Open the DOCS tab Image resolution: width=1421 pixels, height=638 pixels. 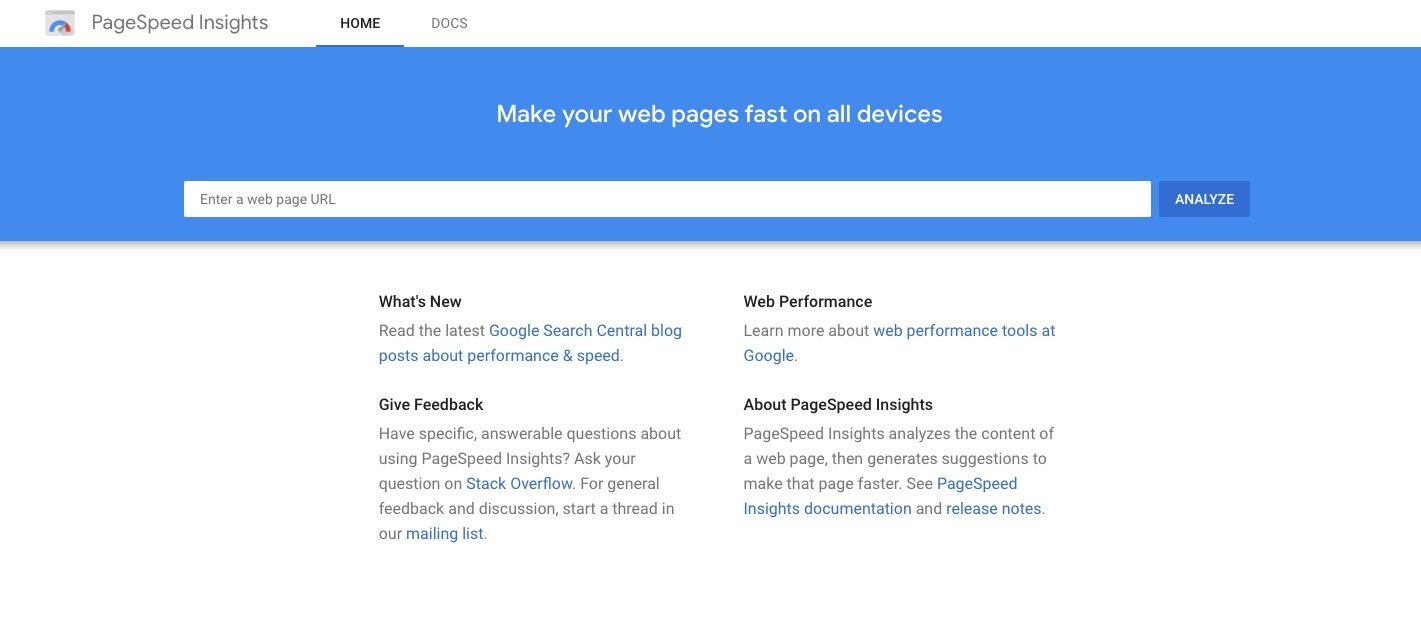[x=449, y=23]
